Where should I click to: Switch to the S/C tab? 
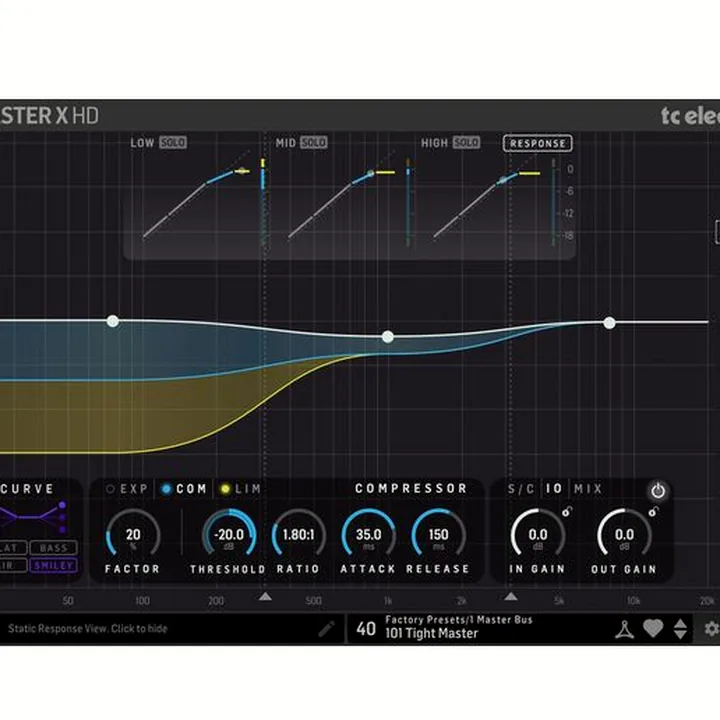[521, 489]
